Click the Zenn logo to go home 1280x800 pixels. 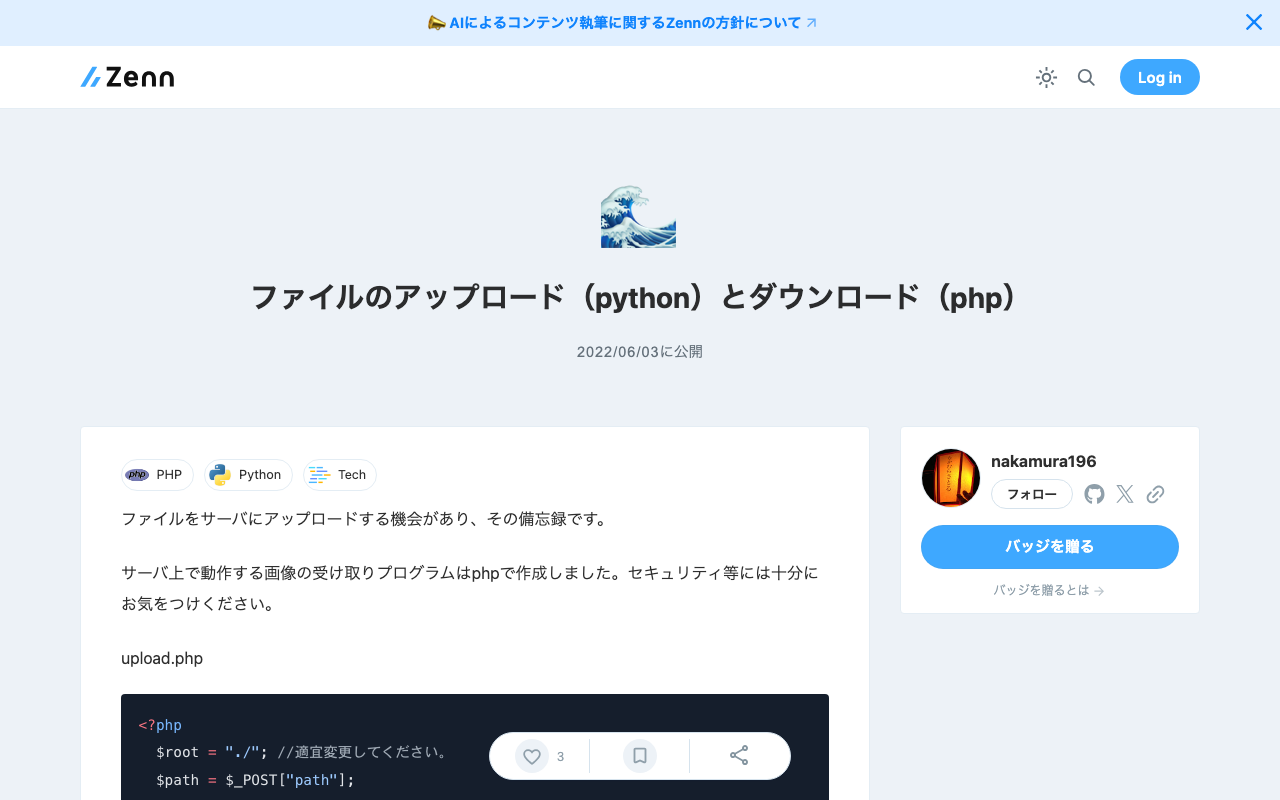tap(127, 77)
